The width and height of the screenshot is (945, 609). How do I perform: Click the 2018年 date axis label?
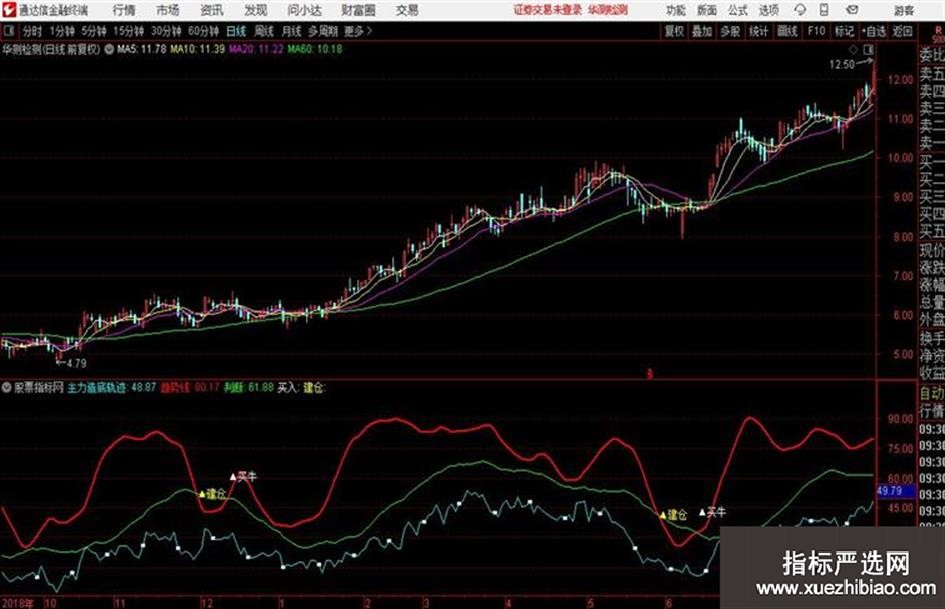17,603
